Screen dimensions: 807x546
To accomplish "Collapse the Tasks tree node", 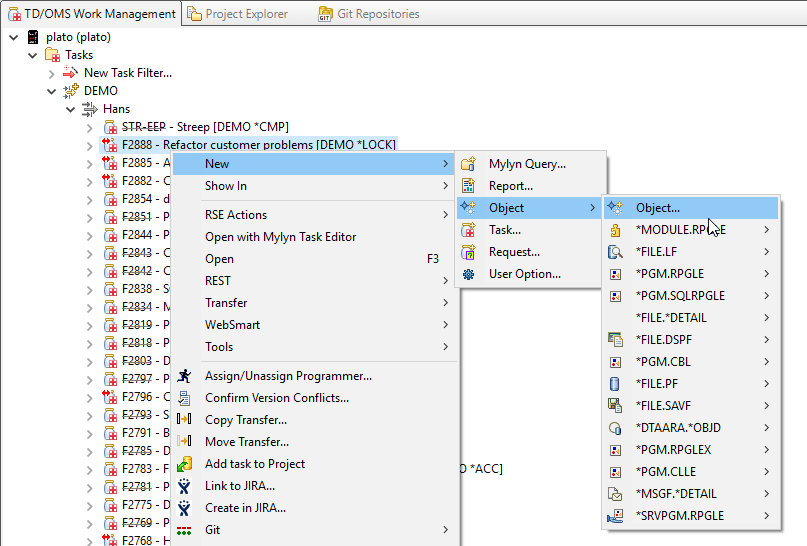I will [33, 55].
